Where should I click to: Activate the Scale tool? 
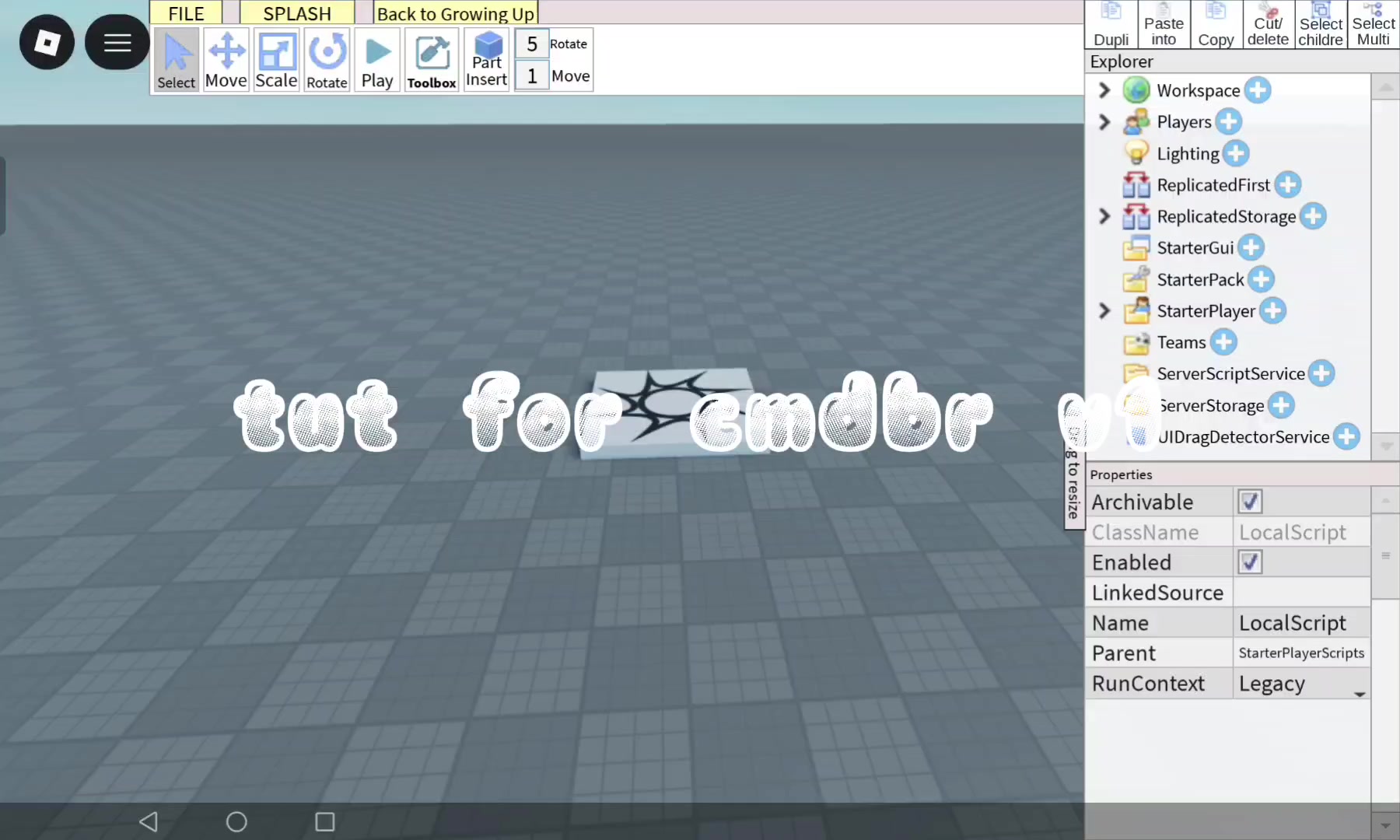pyautogui.click(x=276, y=60)
